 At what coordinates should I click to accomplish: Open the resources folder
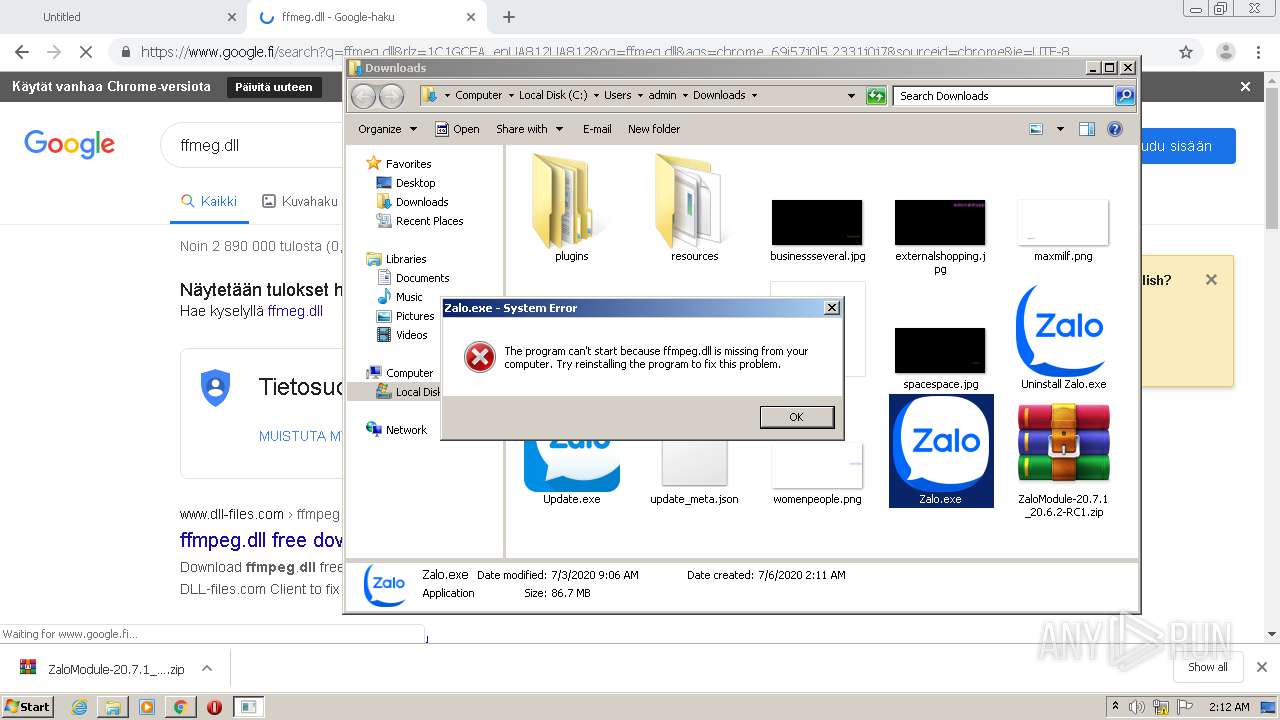pos(694,208)
